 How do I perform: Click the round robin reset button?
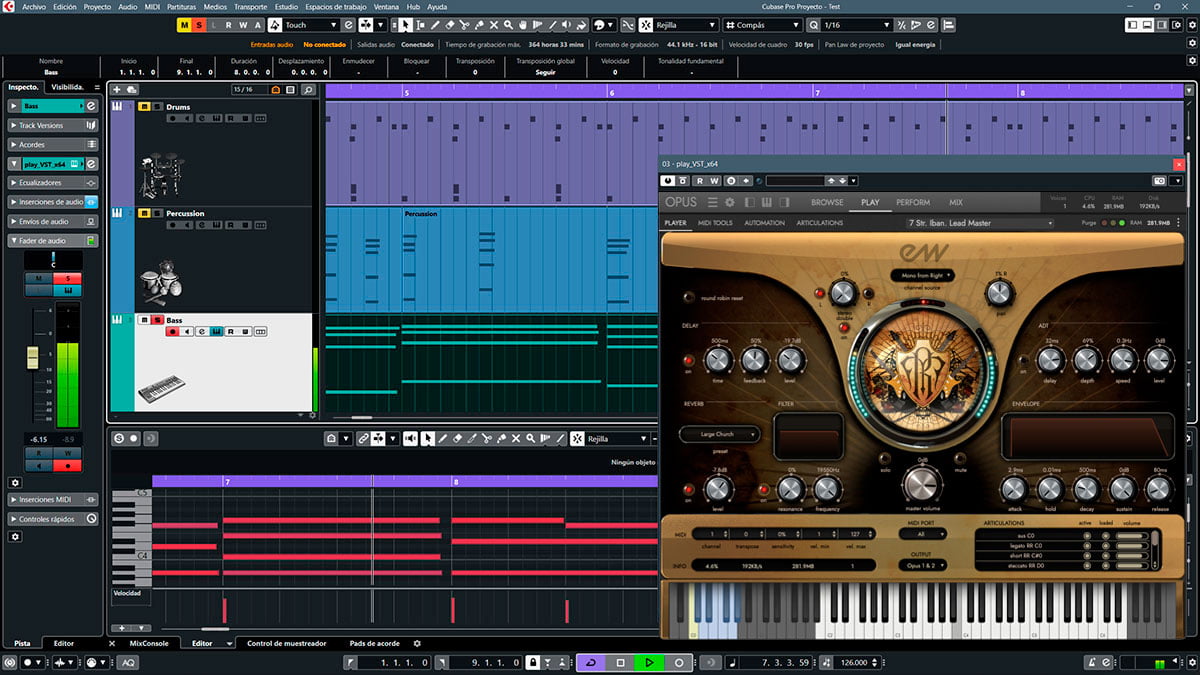click(x=689, y=297)
